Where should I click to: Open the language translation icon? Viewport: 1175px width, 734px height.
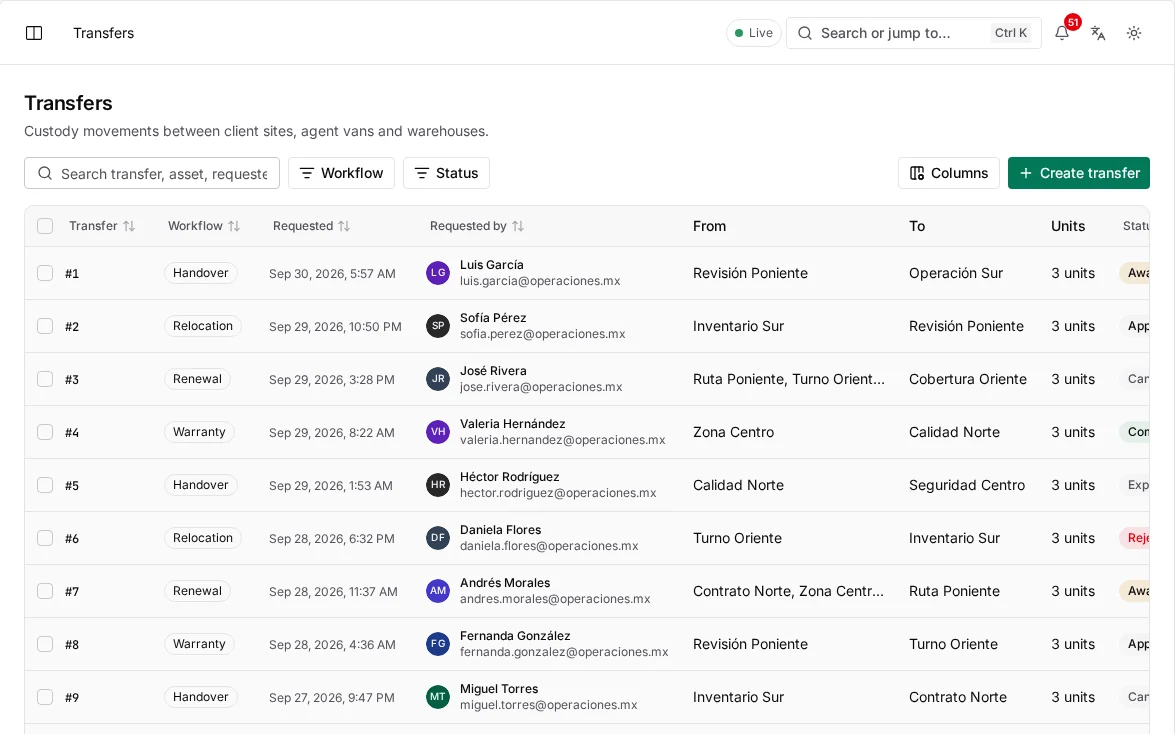[1098, 33]
